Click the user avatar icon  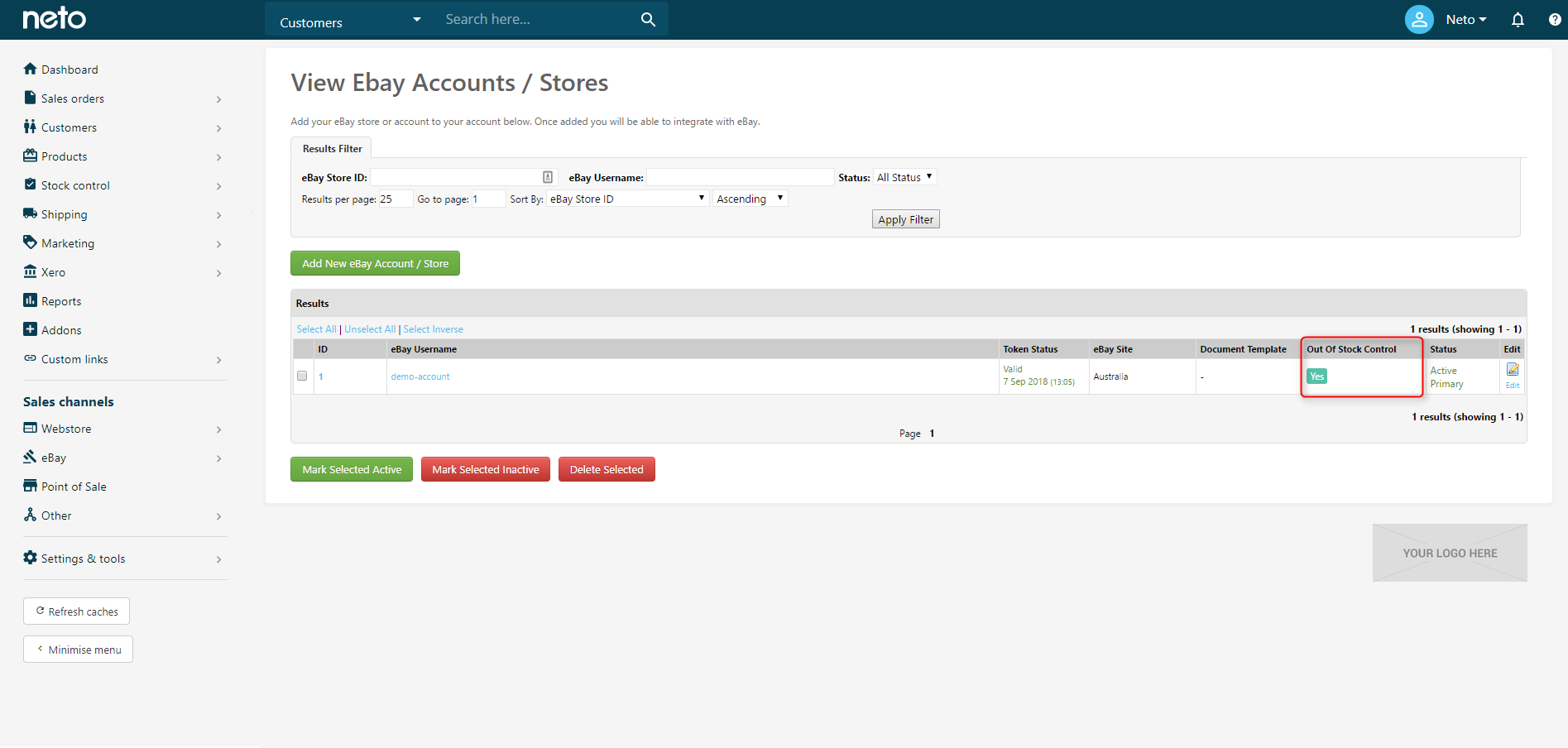pos(1419,19)
